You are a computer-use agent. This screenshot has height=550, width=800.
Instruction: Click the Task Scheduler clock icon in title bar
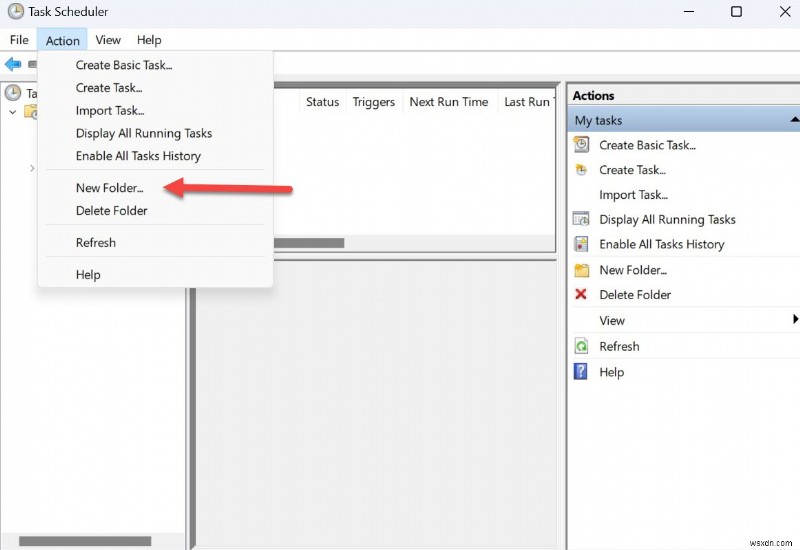[x=15, y=11]
